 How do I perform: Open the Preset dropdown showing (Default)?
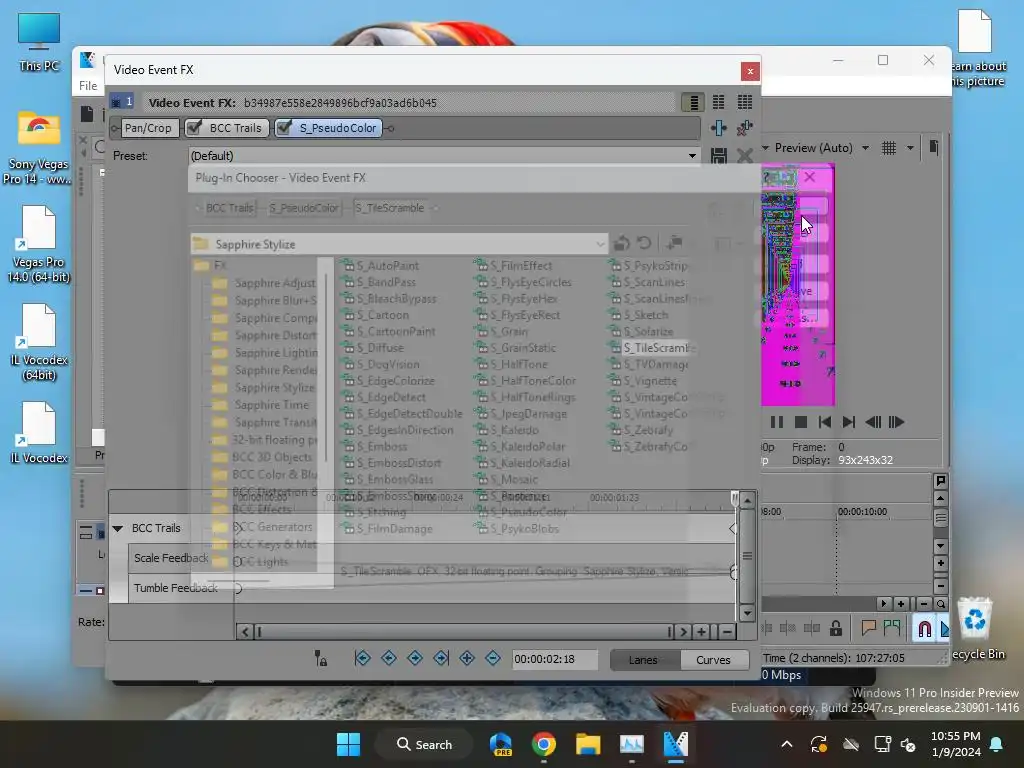[443, 155]
